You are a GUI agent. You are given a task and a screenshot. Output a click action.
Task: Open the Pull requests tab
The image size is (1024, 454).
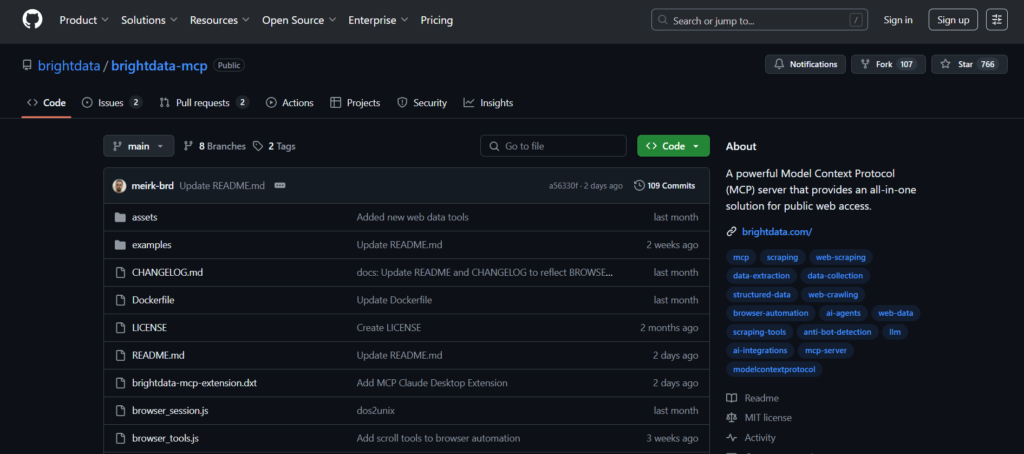pos(204,103)
